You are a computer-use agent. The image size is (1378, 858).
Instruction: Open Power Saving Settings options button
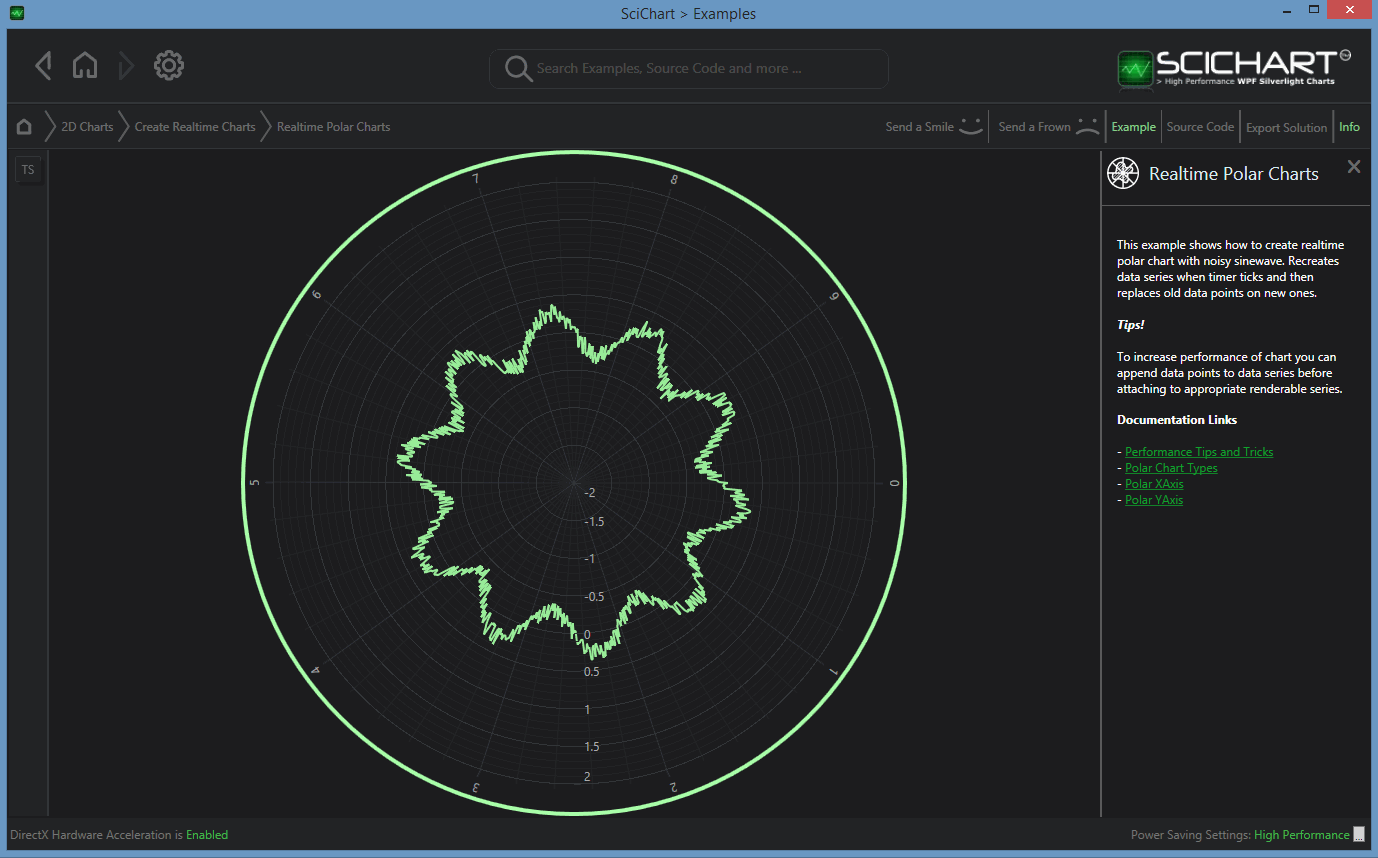[1359, 835]
